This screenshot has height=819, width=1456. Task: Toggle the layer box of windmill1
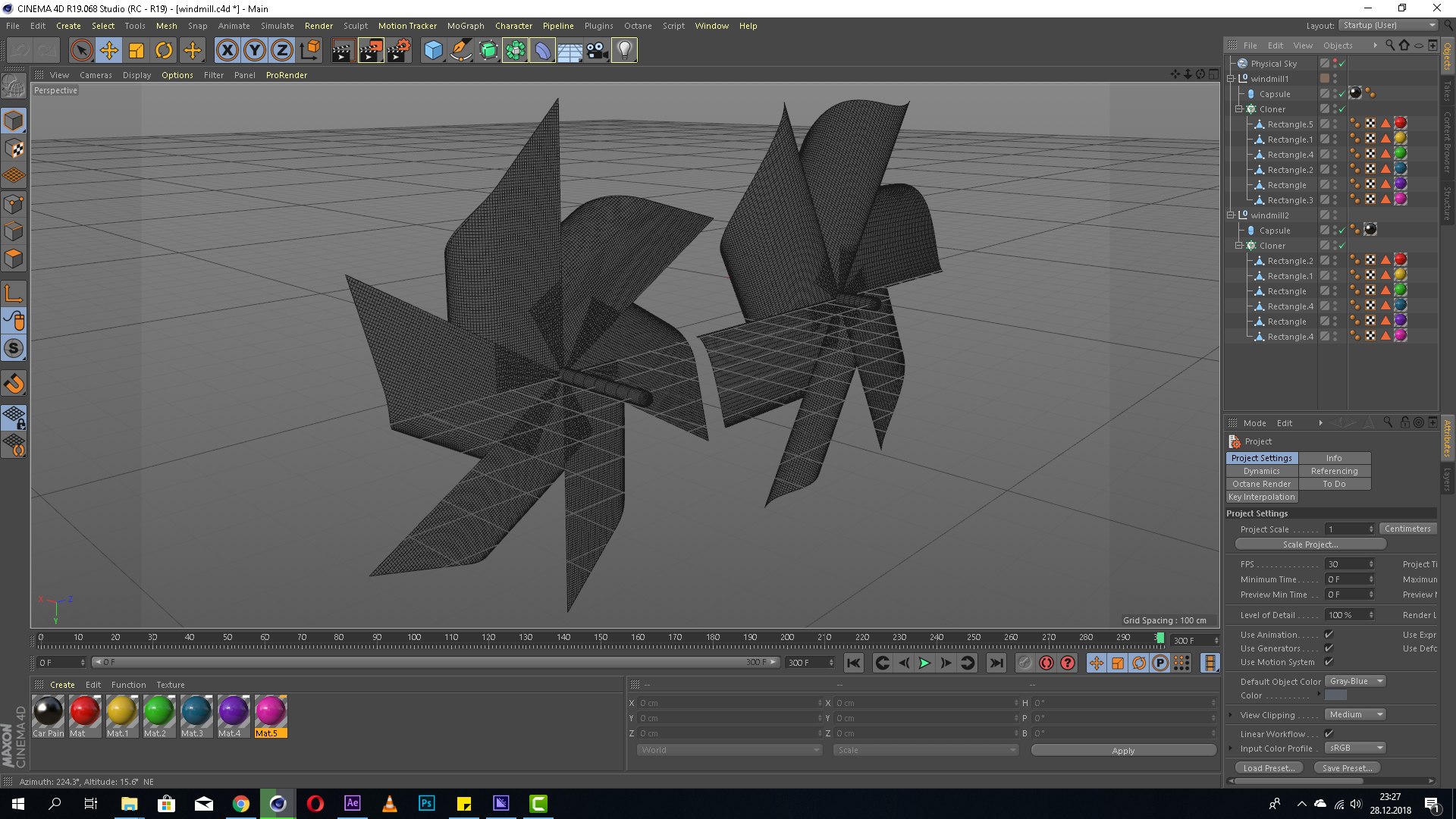[1325, 78]
